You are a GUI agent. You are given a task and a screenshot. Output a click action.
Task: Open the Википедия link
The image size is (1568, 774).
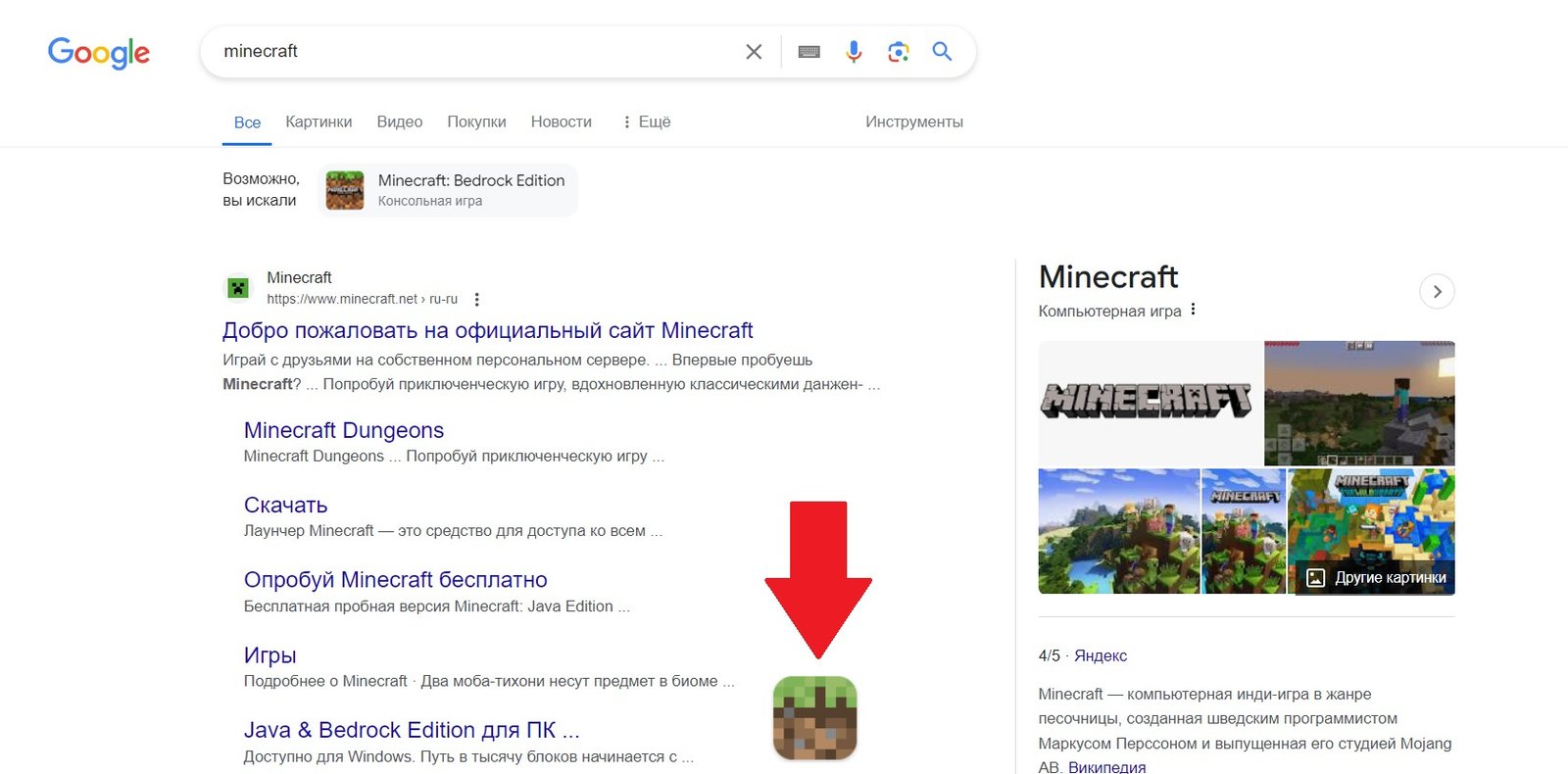[x=1106, y=766]
